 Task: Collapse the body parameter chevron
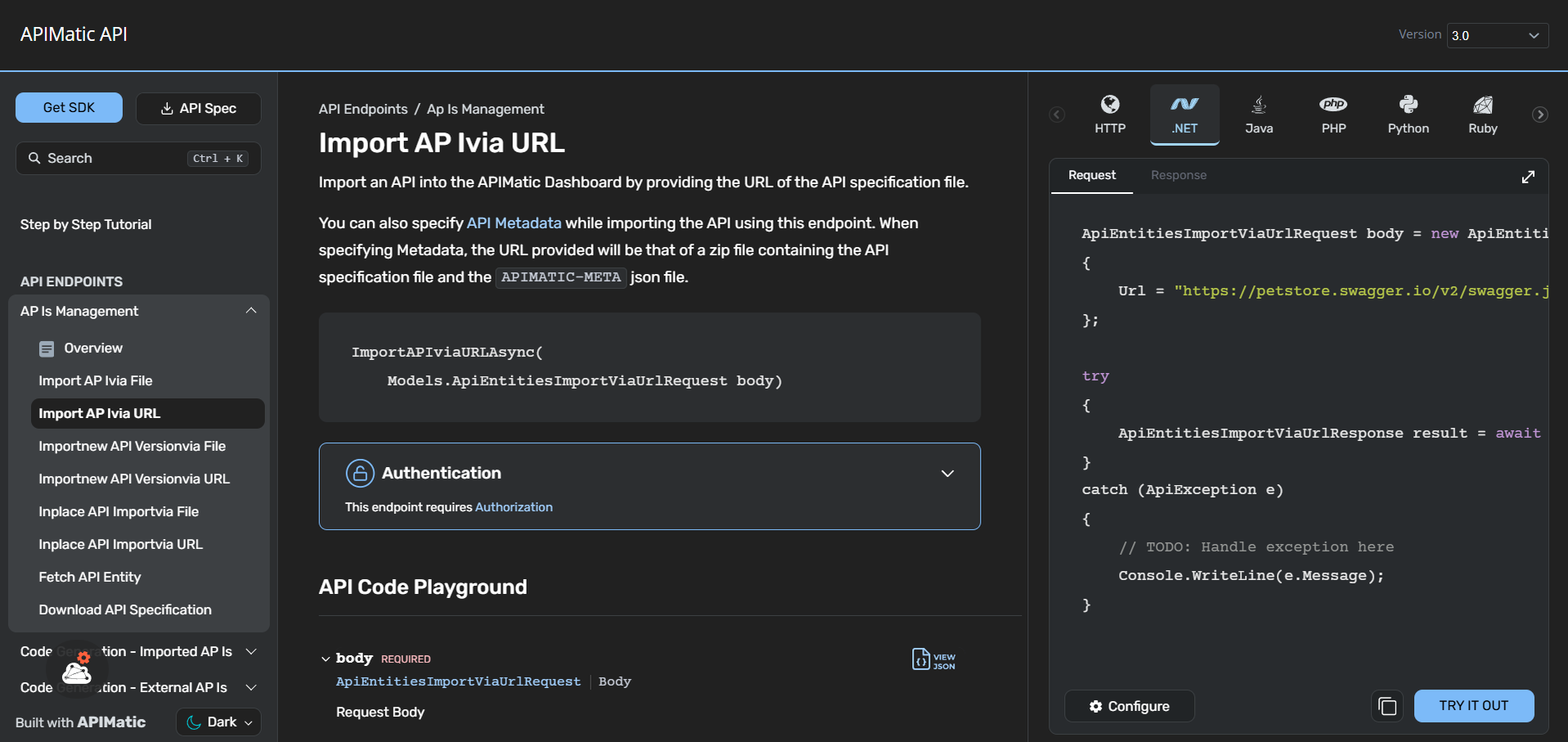pyautogui.click(x=326, y=659)
